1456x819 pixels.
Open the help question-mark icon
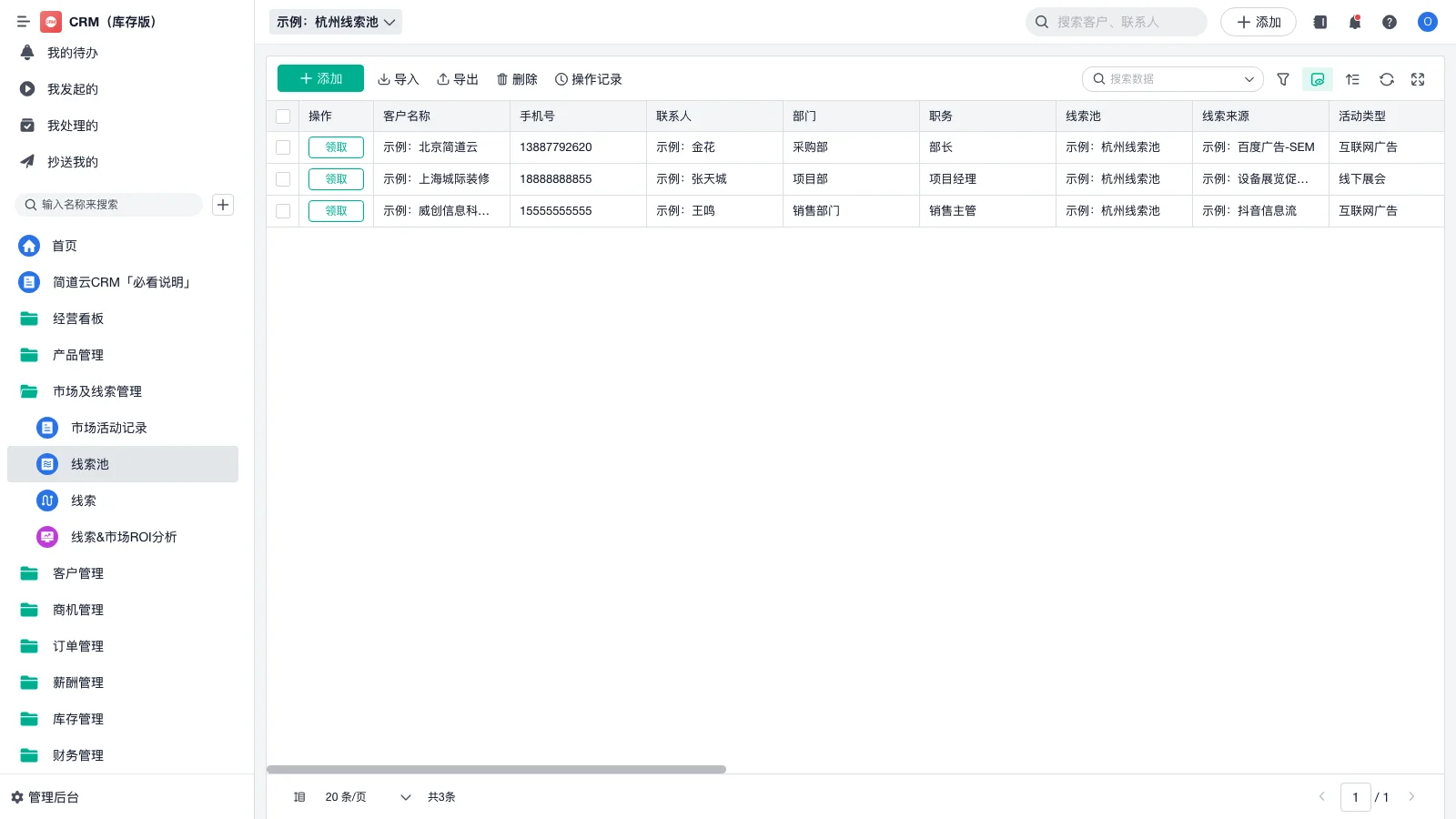point(1390,22)
